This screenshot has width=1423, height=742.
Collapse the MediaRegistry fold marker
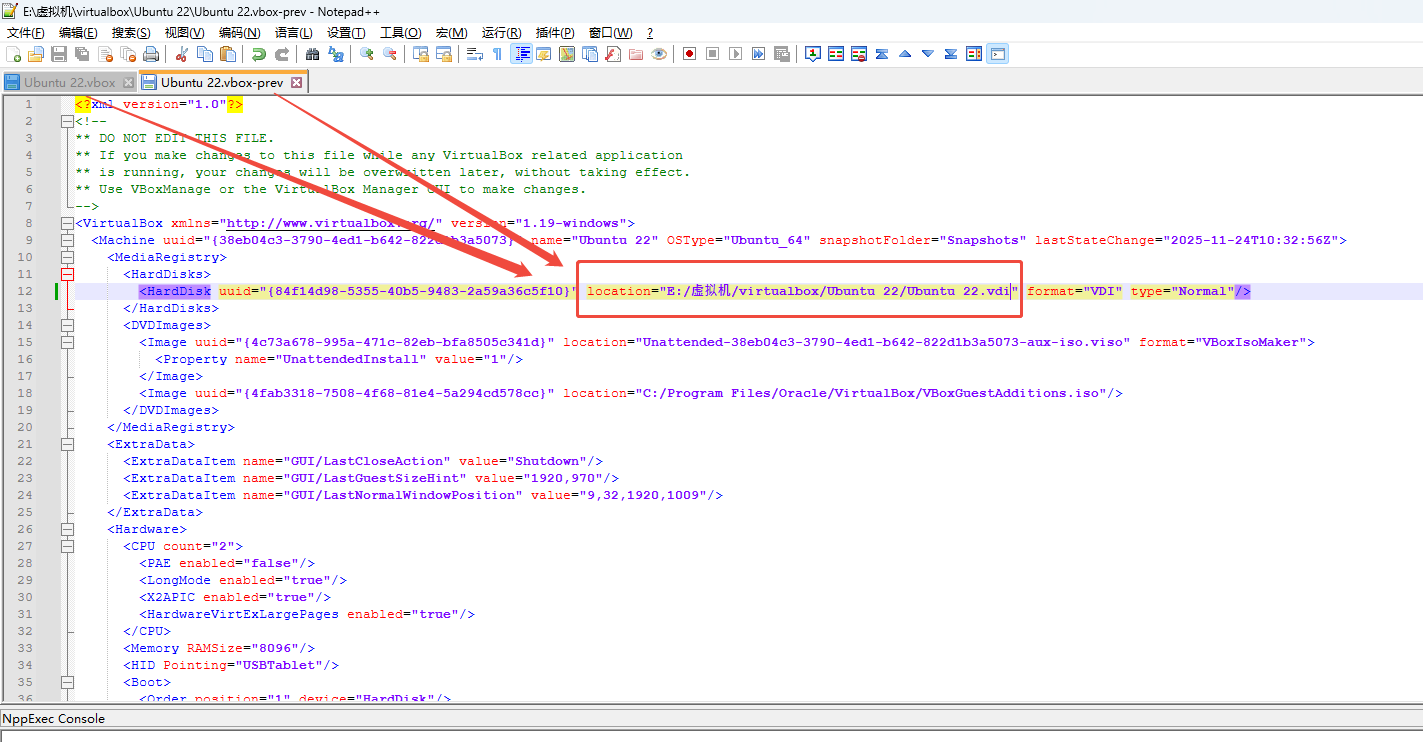(x=68, y=257)
